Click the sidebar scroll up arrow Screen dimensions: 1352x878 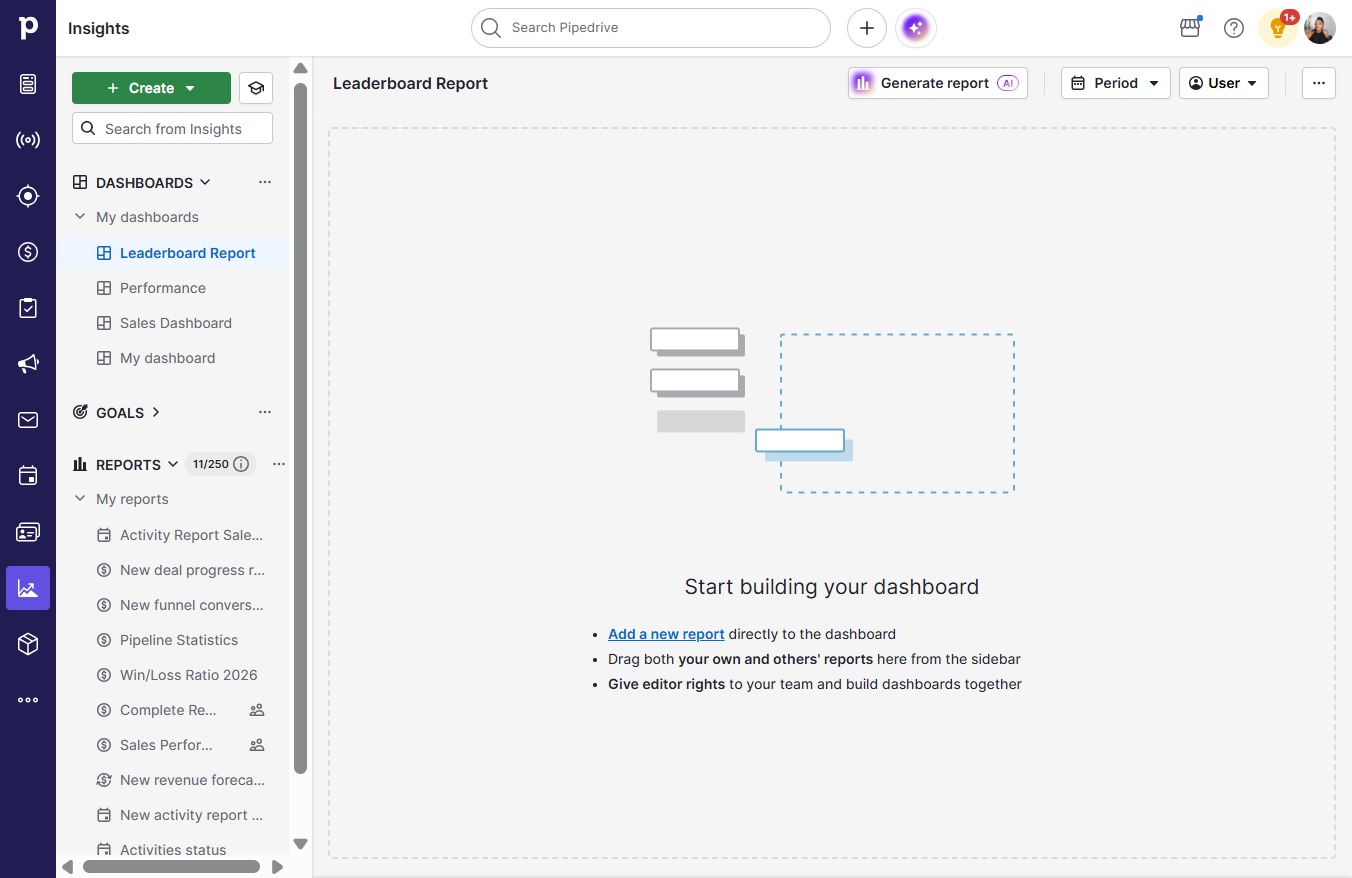(300, 68)
